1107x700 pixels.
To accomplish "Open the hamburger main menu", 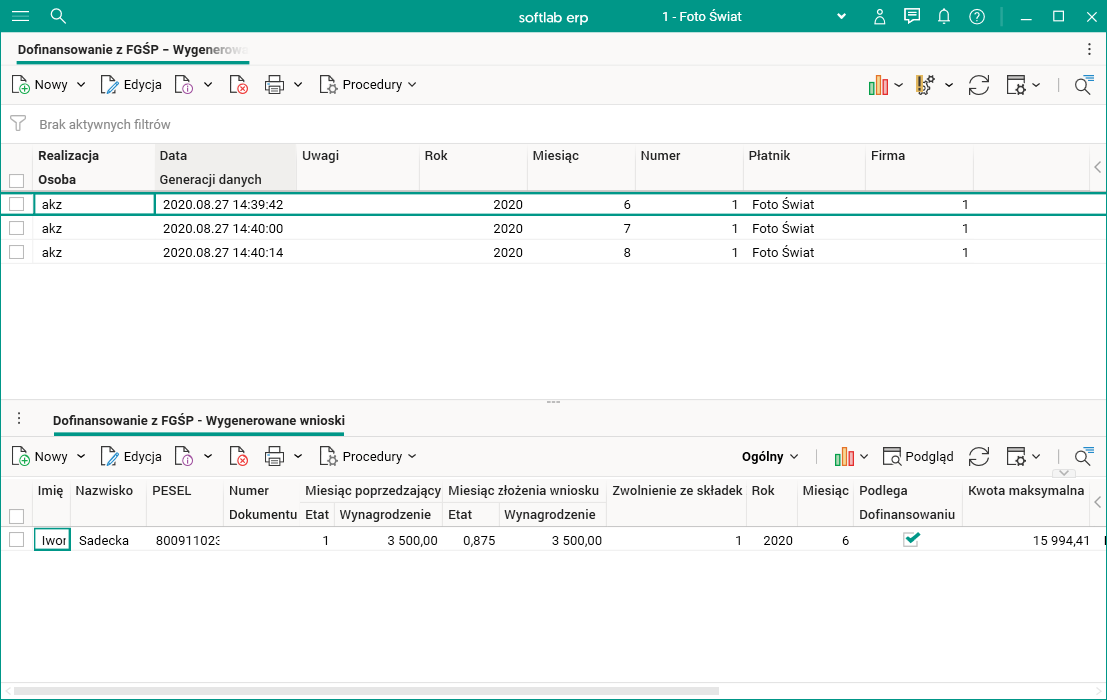I will [20, 16].
